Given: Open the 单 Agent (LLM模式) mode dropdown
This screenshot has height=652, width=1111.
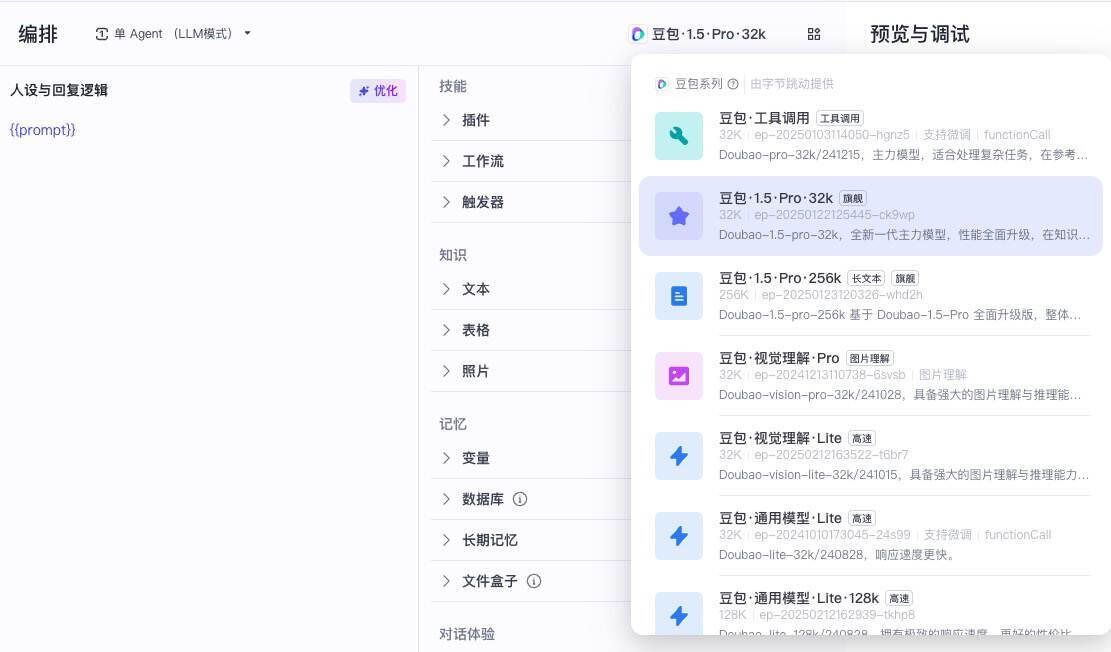Looking at the screenshot, I should (173, 33).
